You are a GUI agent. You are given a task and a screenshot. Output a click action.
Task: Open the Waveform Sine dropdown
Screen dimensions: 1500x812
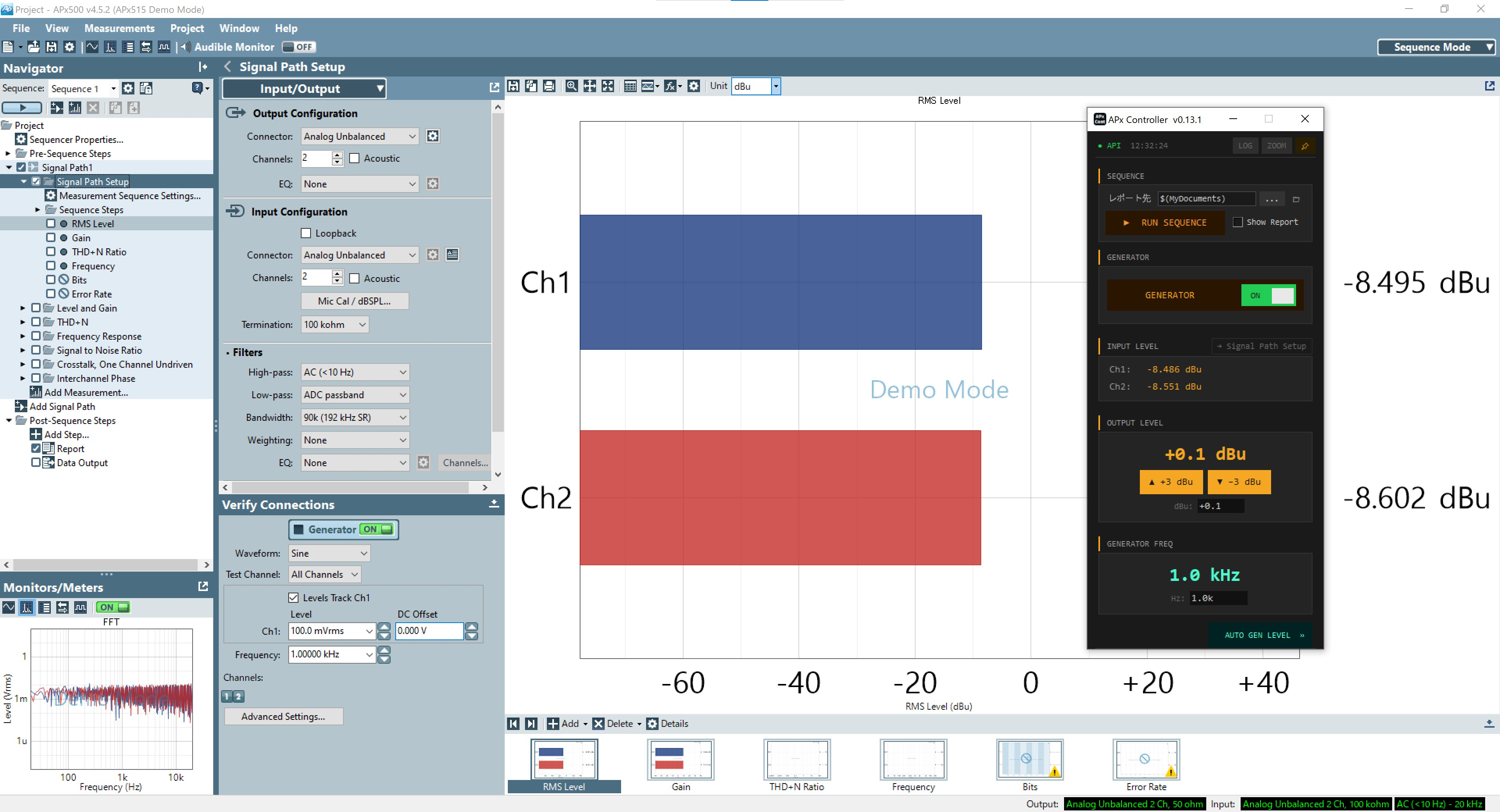[330, 553]
